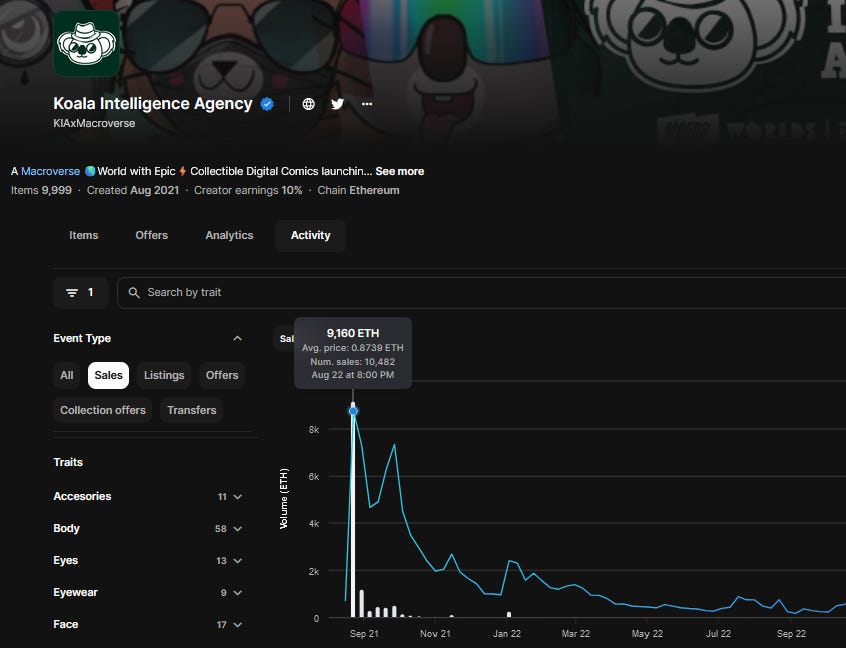Click the Avg. price 0.8739 ETH line
The image size is (846, 648).
point(353,348)
